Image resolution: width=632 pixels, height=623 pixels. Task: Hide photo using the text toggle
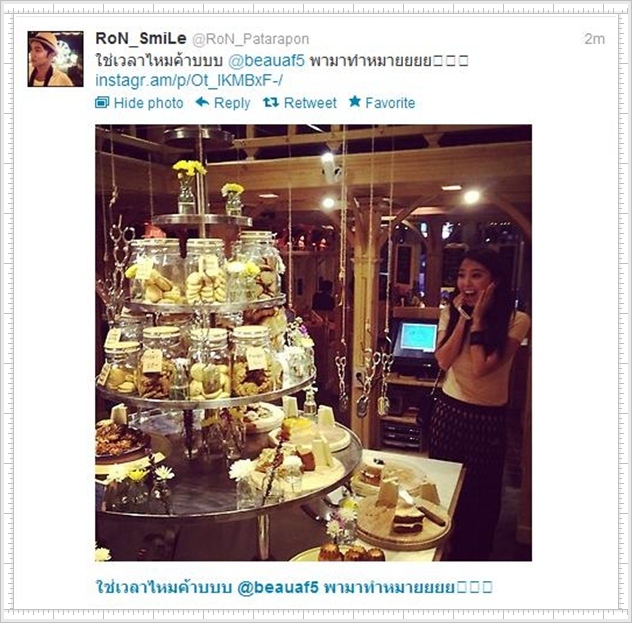pos(148,103)
